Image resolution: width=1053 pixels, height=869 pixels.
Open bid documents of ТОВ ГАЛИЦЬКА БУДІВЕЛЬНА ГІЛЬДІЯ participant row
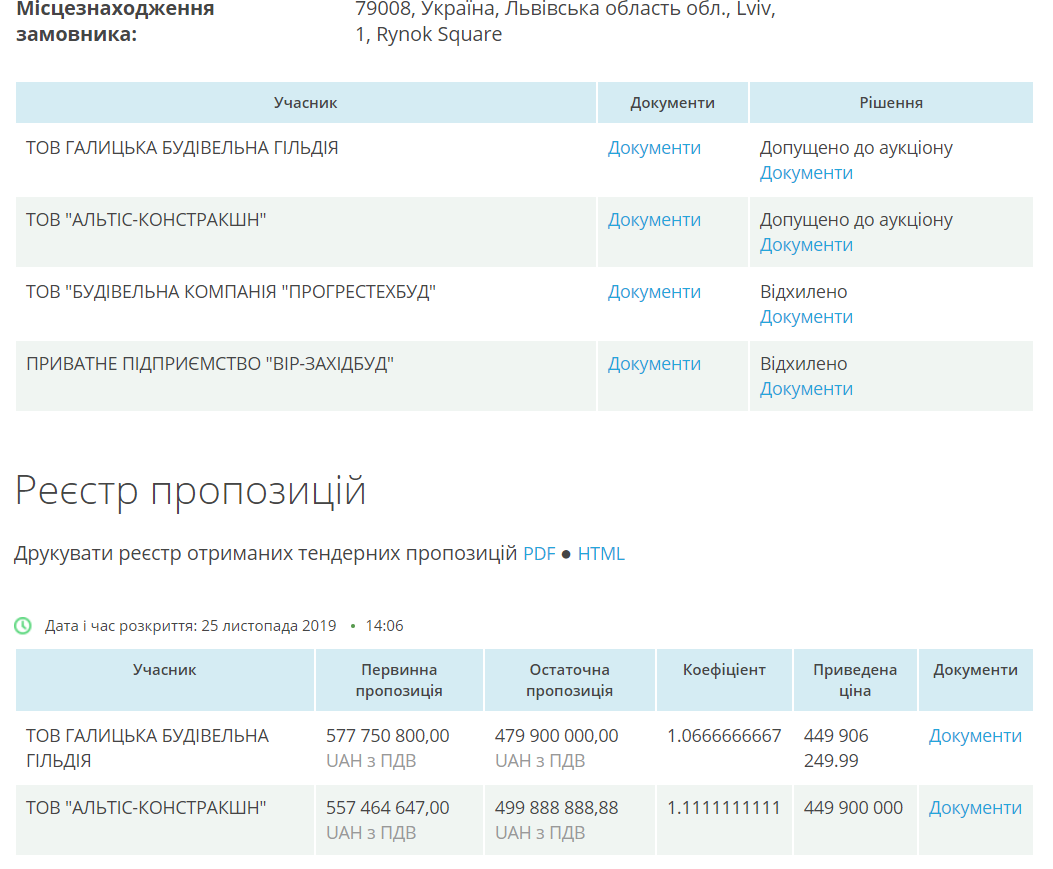click(x=654, y=148)
